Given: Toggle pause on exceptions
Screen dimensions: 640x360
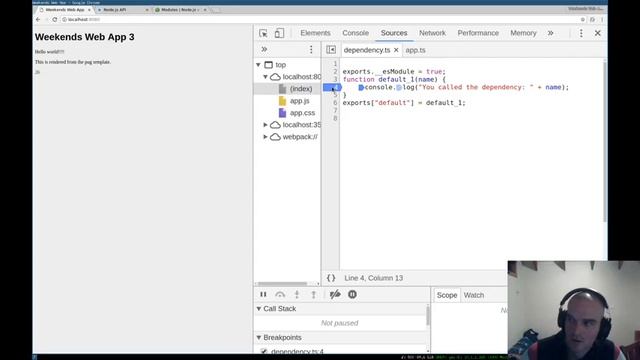Looking at the screenshot, I should 352,294.
